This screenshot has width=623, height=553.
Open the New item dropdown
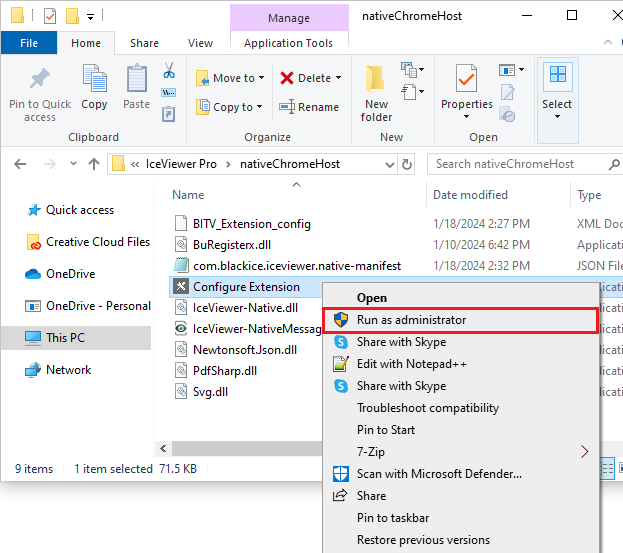pyautogui.click(x=413, y=70)
